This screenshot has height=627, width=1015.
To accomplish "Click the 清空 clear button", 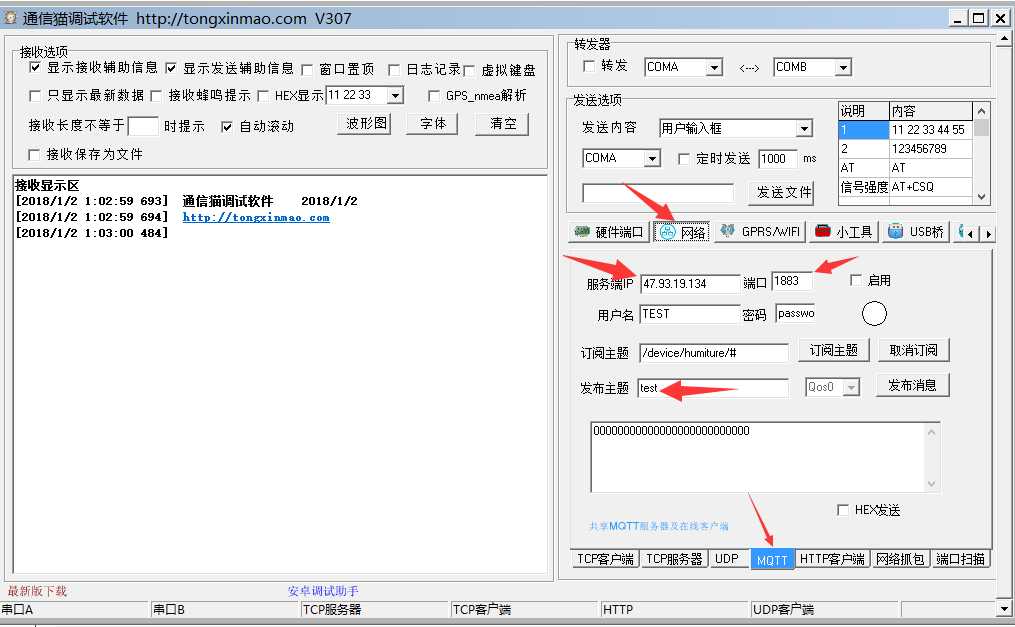I will 502,124.
